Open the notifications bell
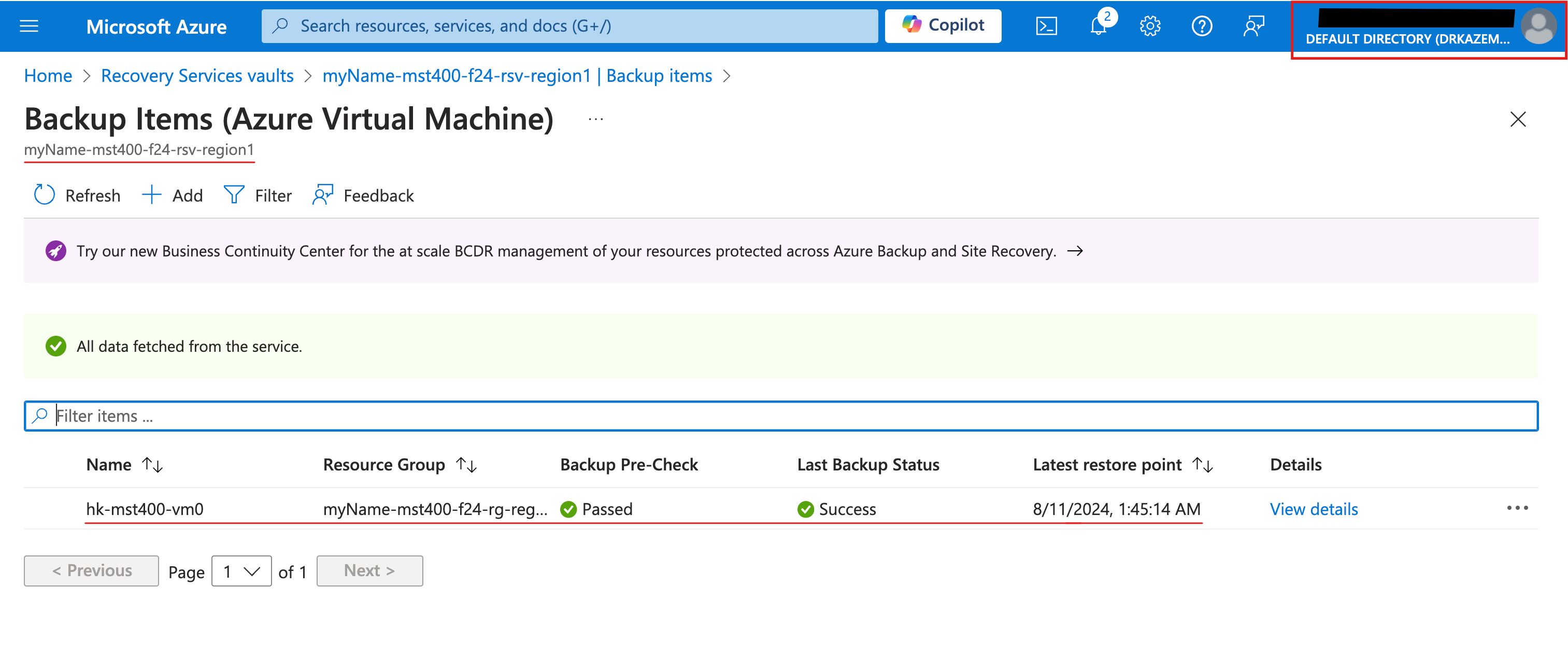The image size is (1568, 658). tap(1099, 26)
